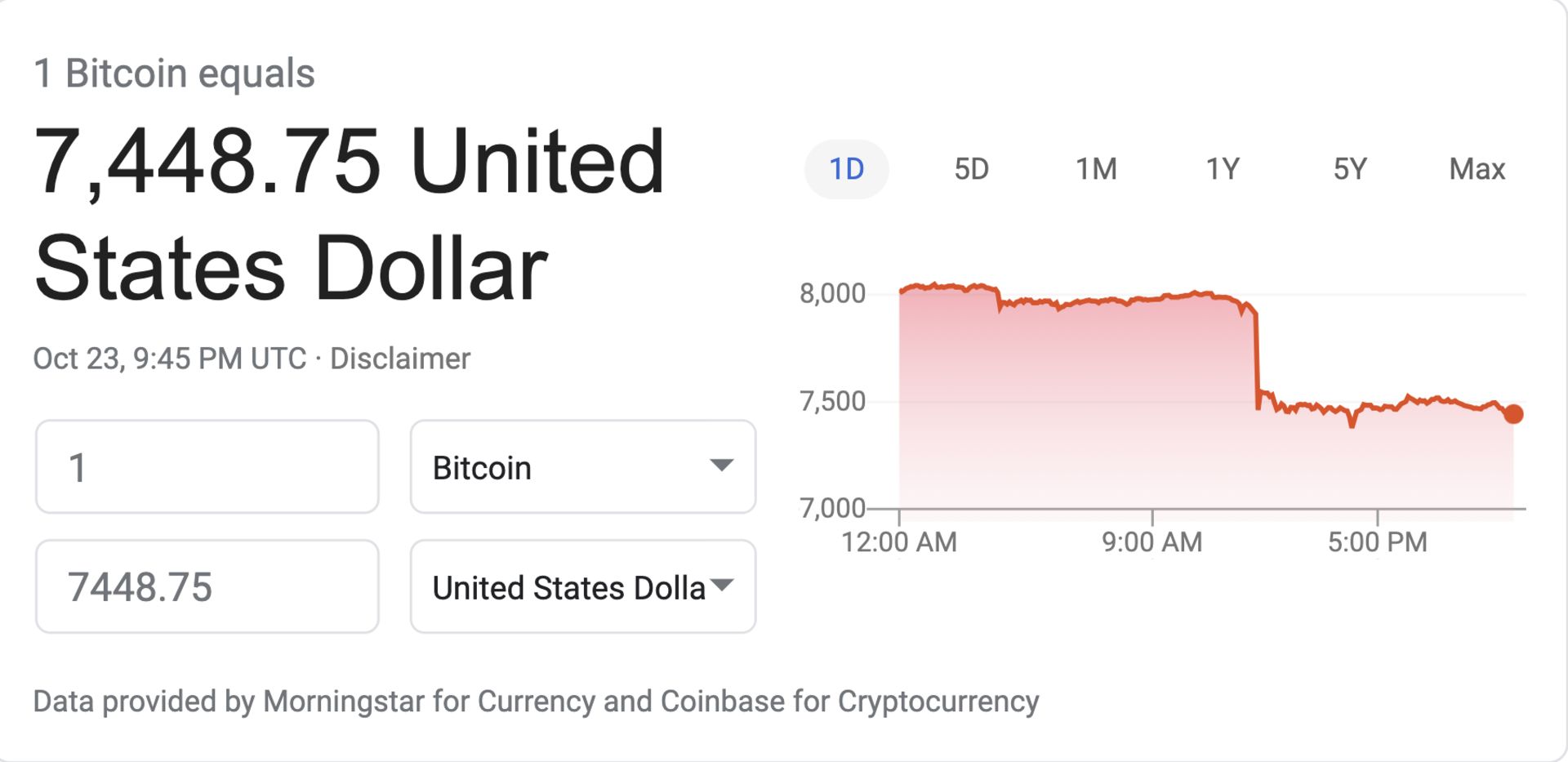Select the 1D time range tab
This screenshot has height=762, width=1568.
pyautogui.click(x=847, y=168)
